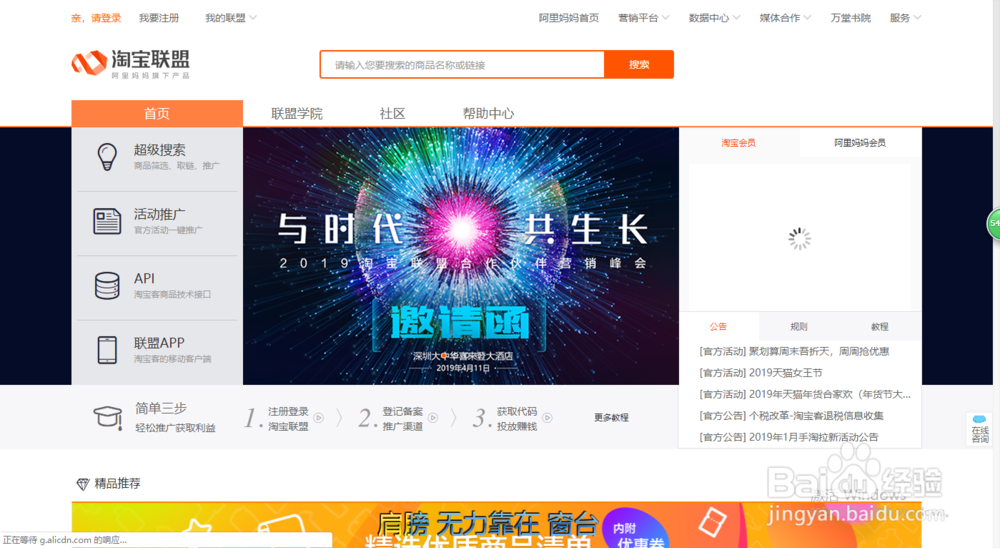The width and height of the screenshot is (1000, 548).
Task: Open announcement 聚划算周末吾折天
Action: tap(794, 352)
